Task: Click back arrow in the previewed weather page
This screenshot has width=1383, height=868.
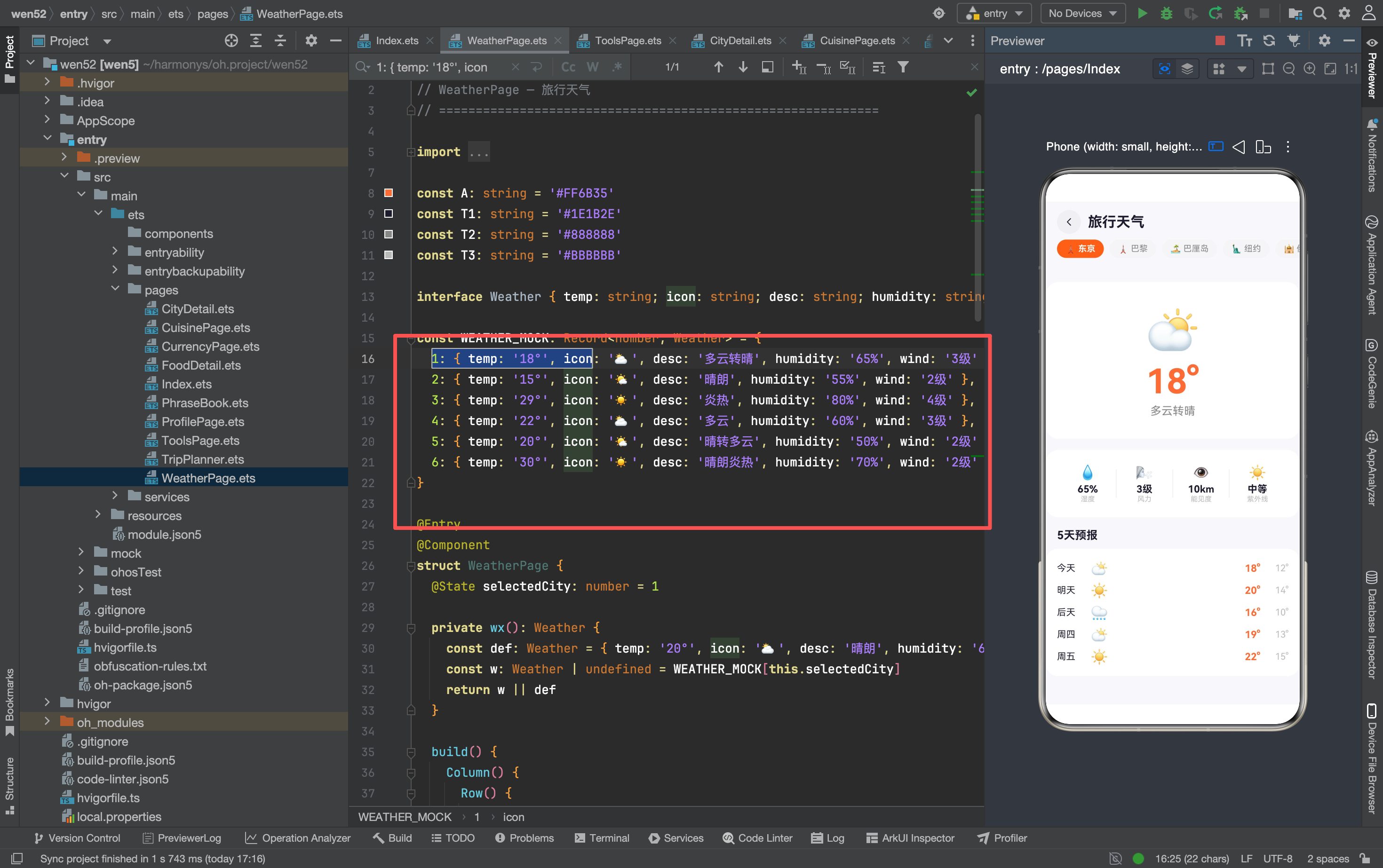Action: 1069,221
